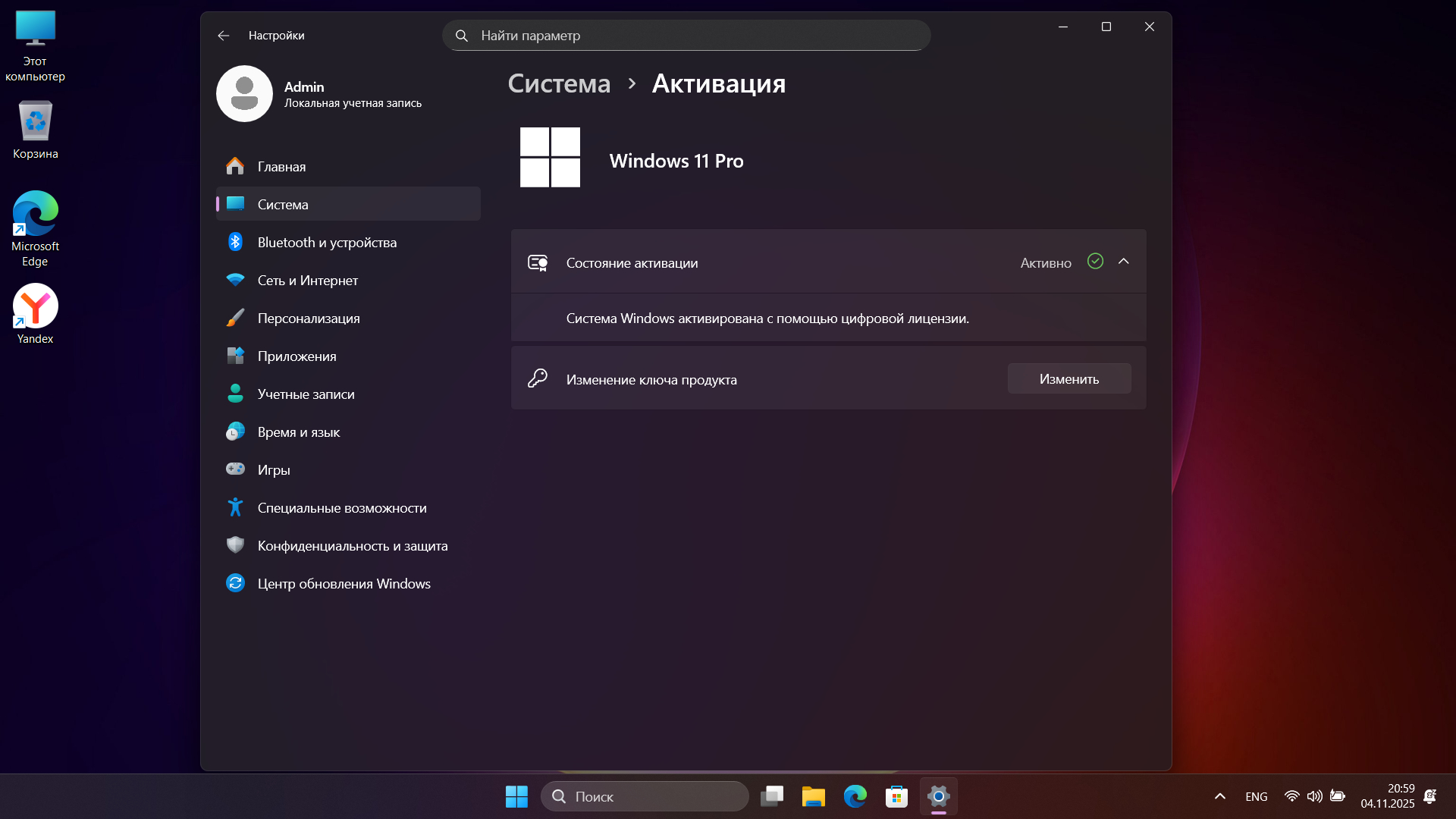Open Время и язык settings

point(298,432)
